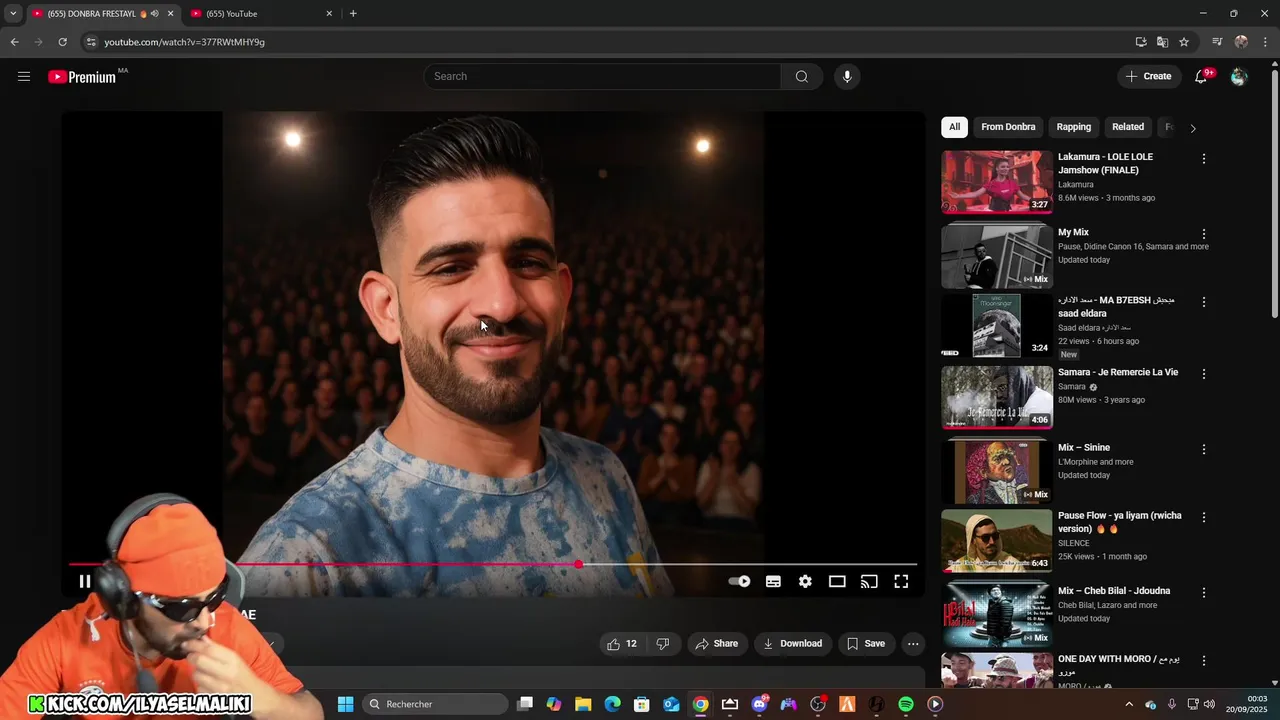Open options for Mix – Cheb Bilal

(1204, 593)
